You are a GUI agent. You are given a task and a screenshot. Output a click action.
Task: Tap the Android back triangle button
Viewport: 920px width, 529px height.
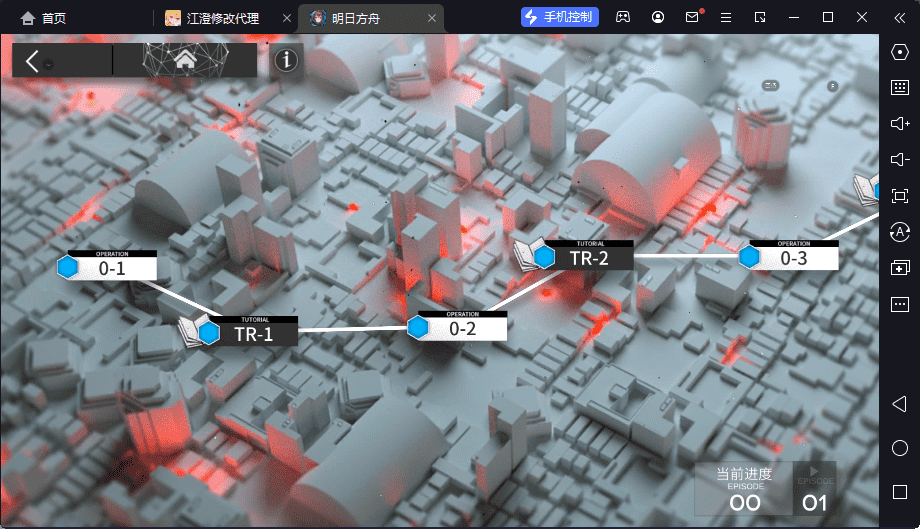tap(899, 404)
